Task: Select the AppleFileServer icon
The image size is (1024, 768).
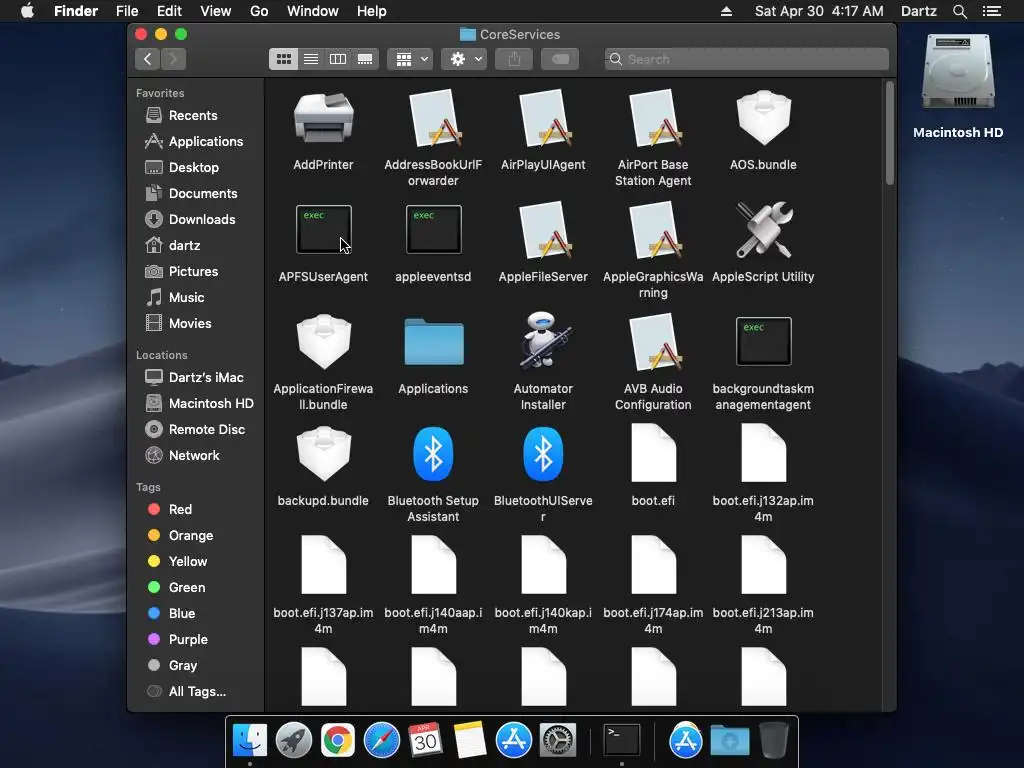Action: click(543, 230)
